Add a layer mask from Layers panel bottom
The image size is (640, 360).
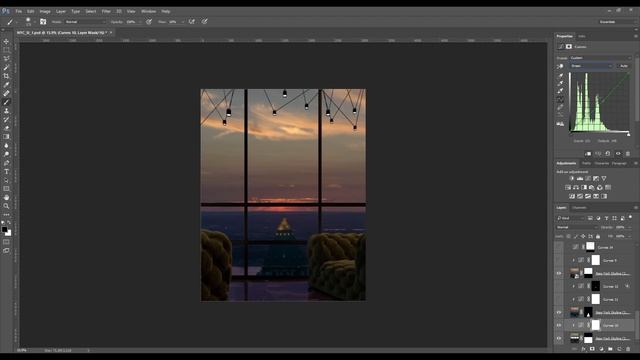(592, 349)
